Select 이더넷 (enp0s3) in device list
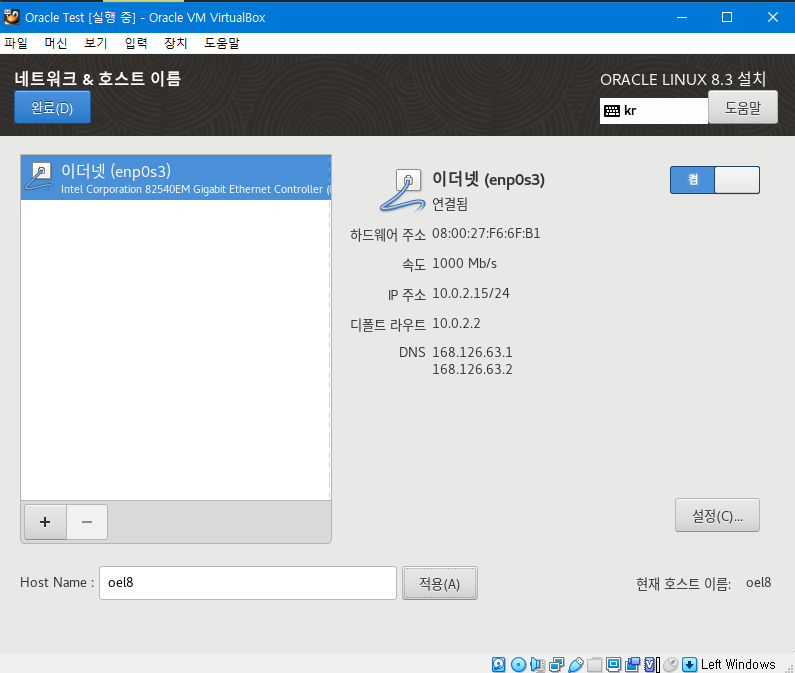This screenshot has width=795, height=673. coord(175,178)
